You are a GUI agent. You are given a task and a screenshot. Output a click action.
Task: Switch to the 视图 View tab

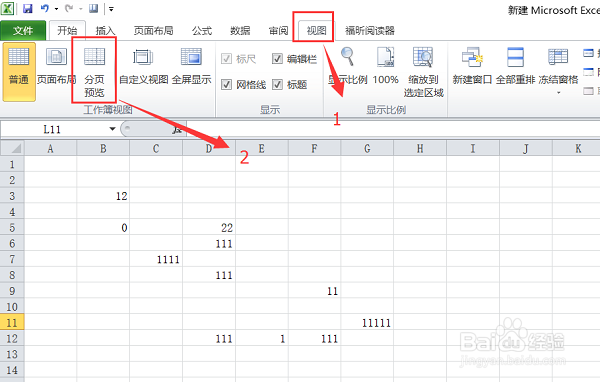point(316,30)
